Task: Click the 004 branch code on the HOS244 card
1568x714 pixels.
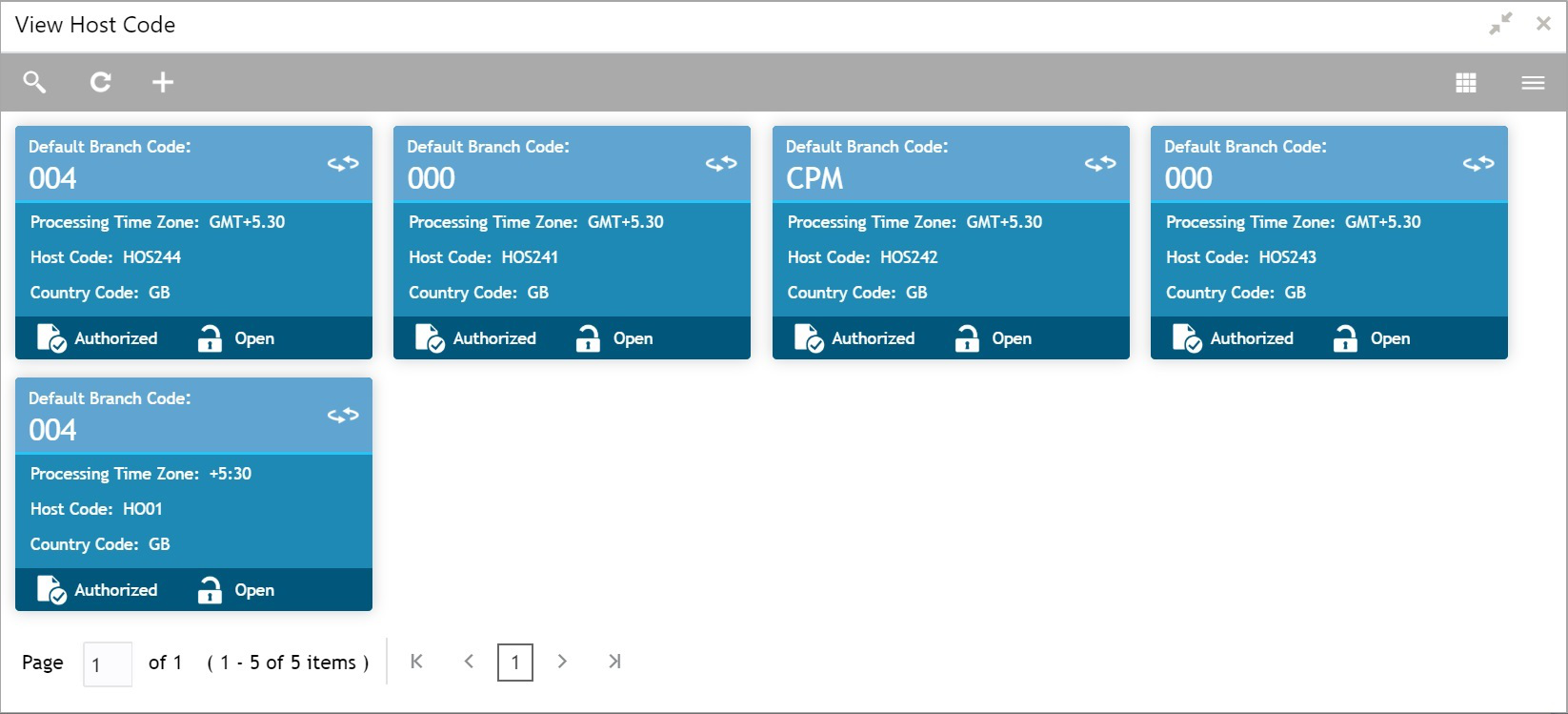Action: tap(52, 178)
